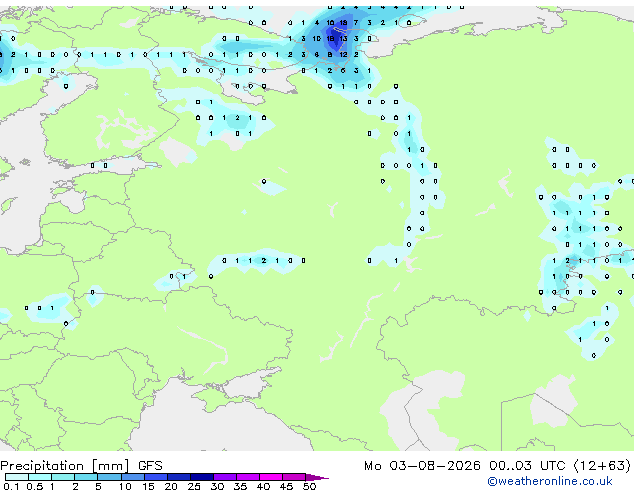Pick the 10–15 mm legend swatch
Viewport: 634px width, 490px height.
[x=132, y=477]
